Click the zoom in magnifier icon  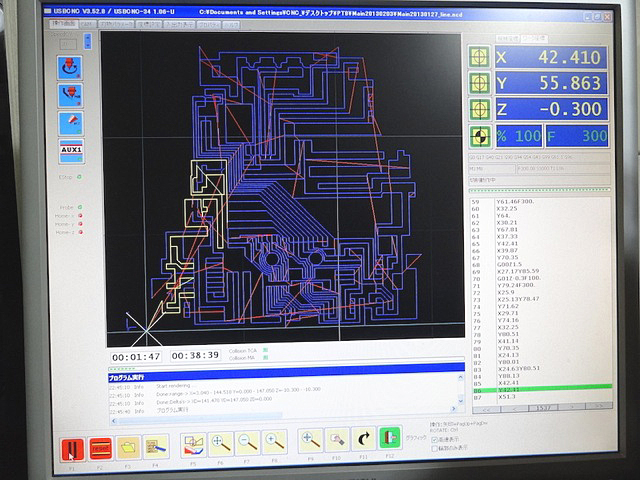222,442
